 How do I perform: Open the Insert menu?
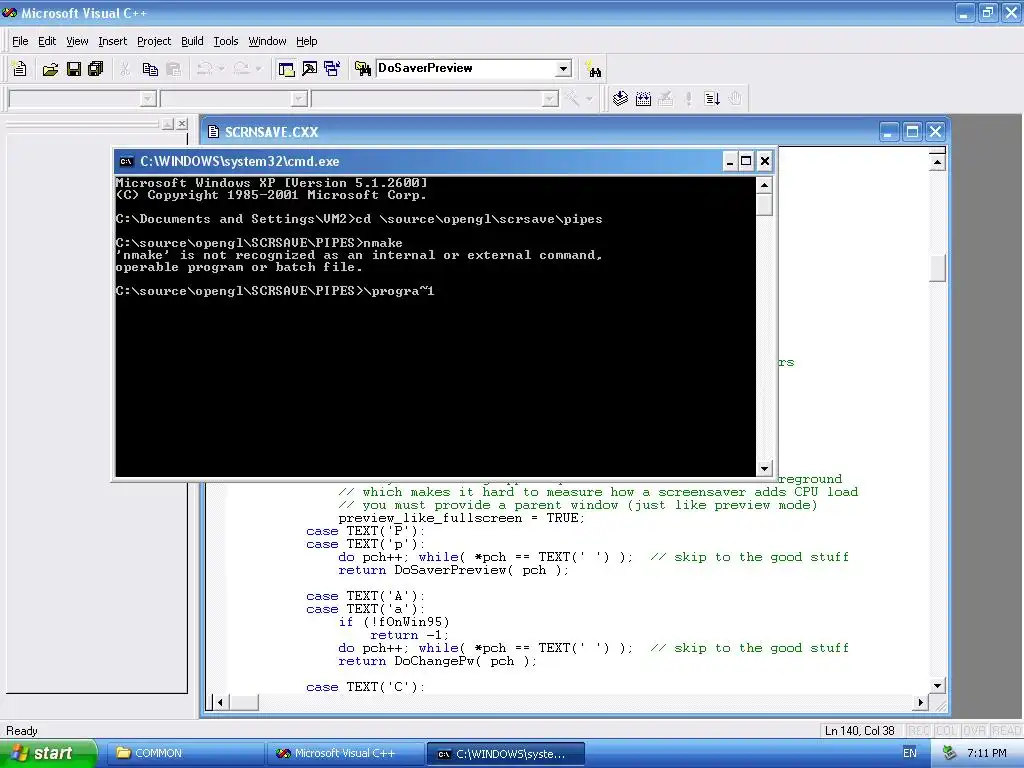112,41
